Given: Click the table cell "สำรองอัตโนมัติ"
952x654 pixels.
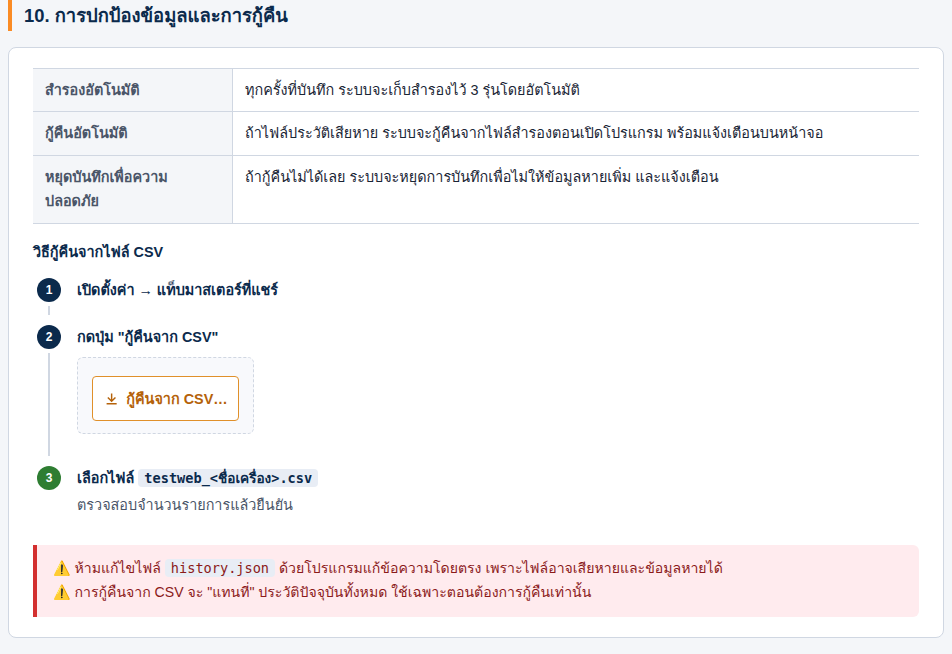Looking at the screenshot, I should tap(132, 90).
